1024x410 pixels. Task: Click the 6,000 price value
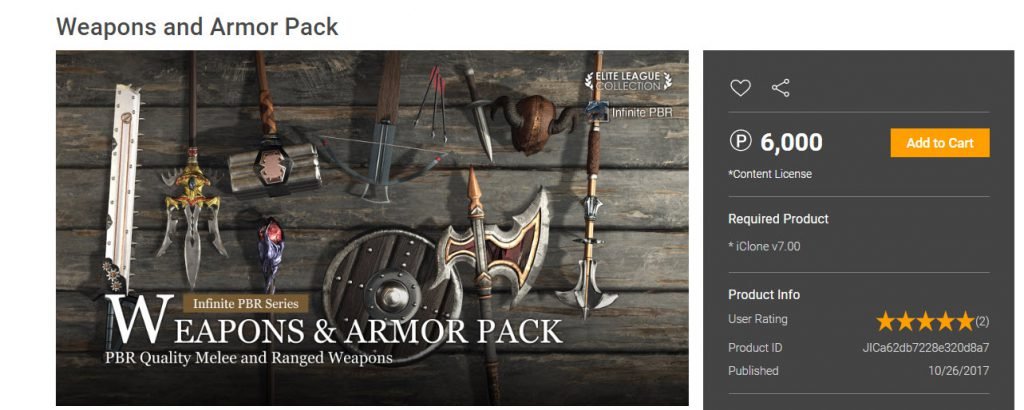pos(792,142)
